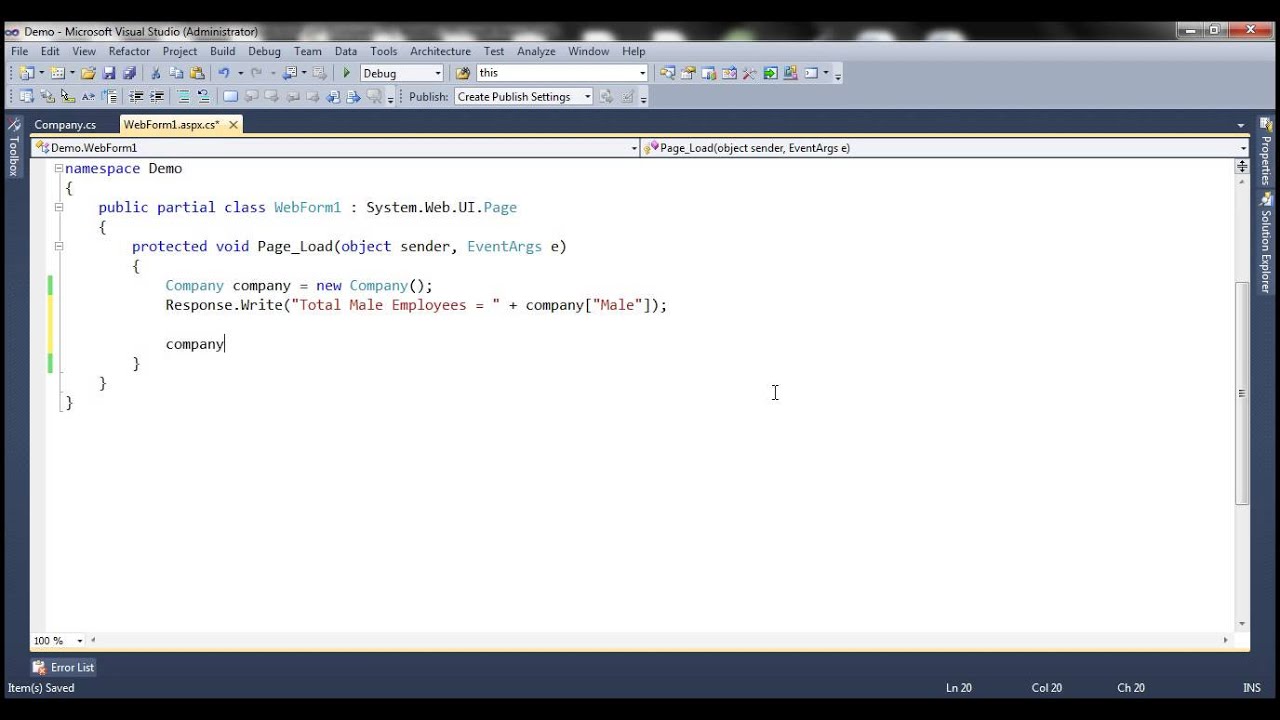1280x720 pixels.
Task: Click the vertical scrollbar down arrow
Action: pyautogui.click(x=1242, y=623)
